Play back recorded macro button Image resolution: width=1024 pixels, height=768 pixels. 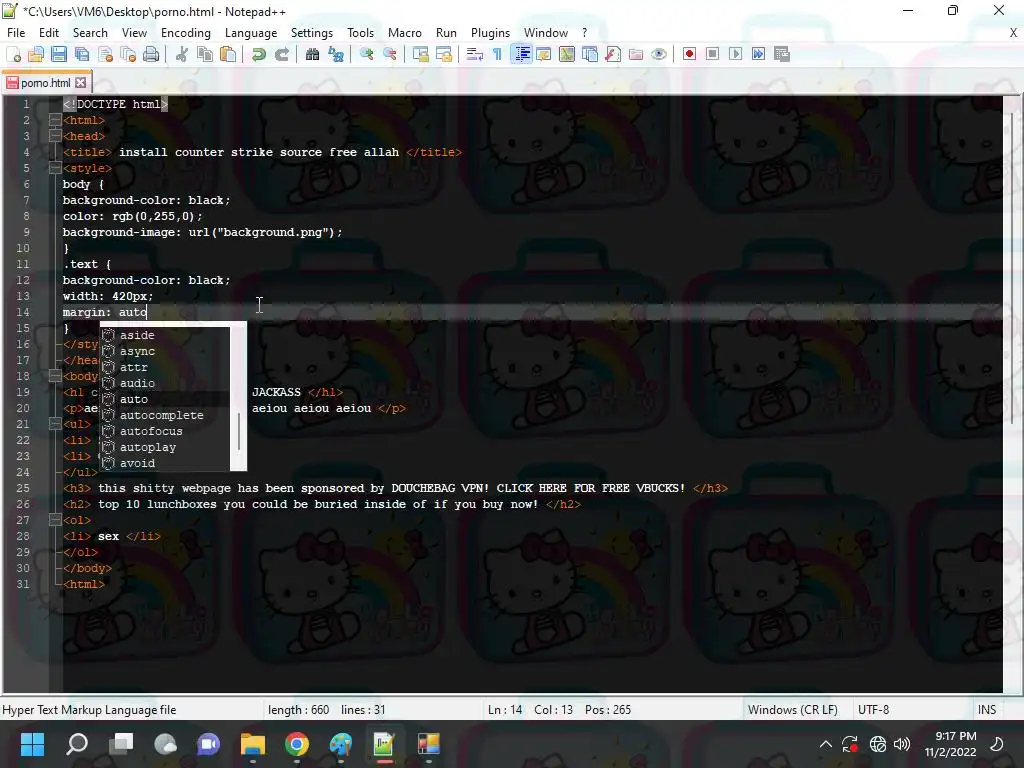point(735,54)
